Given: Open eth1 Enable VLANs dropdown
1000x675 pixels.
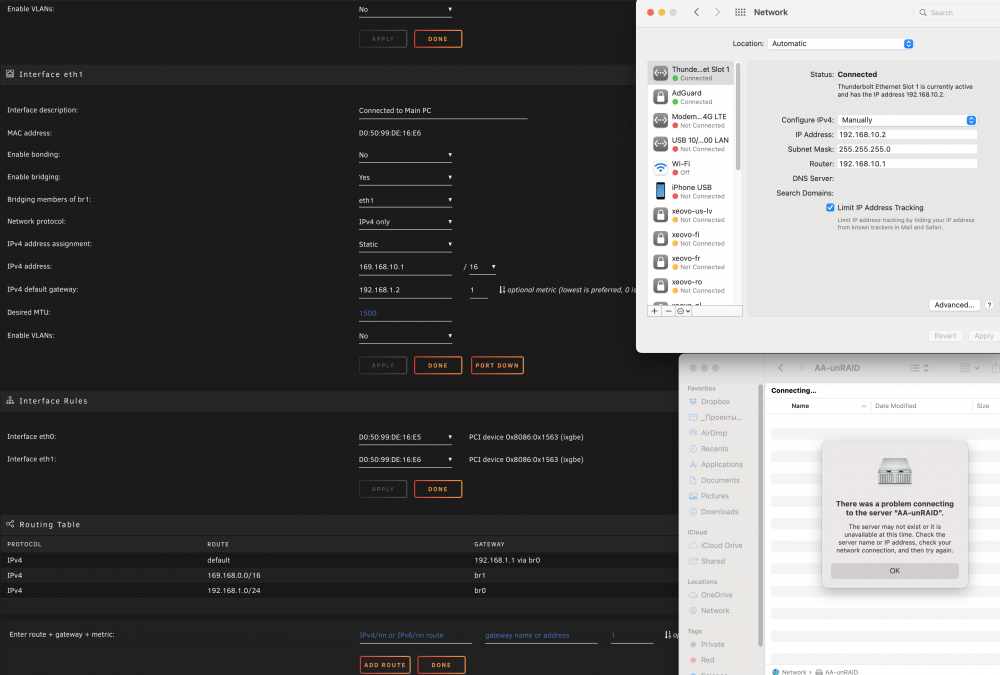Looking at the screenshot, I should [x=405, y=336].
